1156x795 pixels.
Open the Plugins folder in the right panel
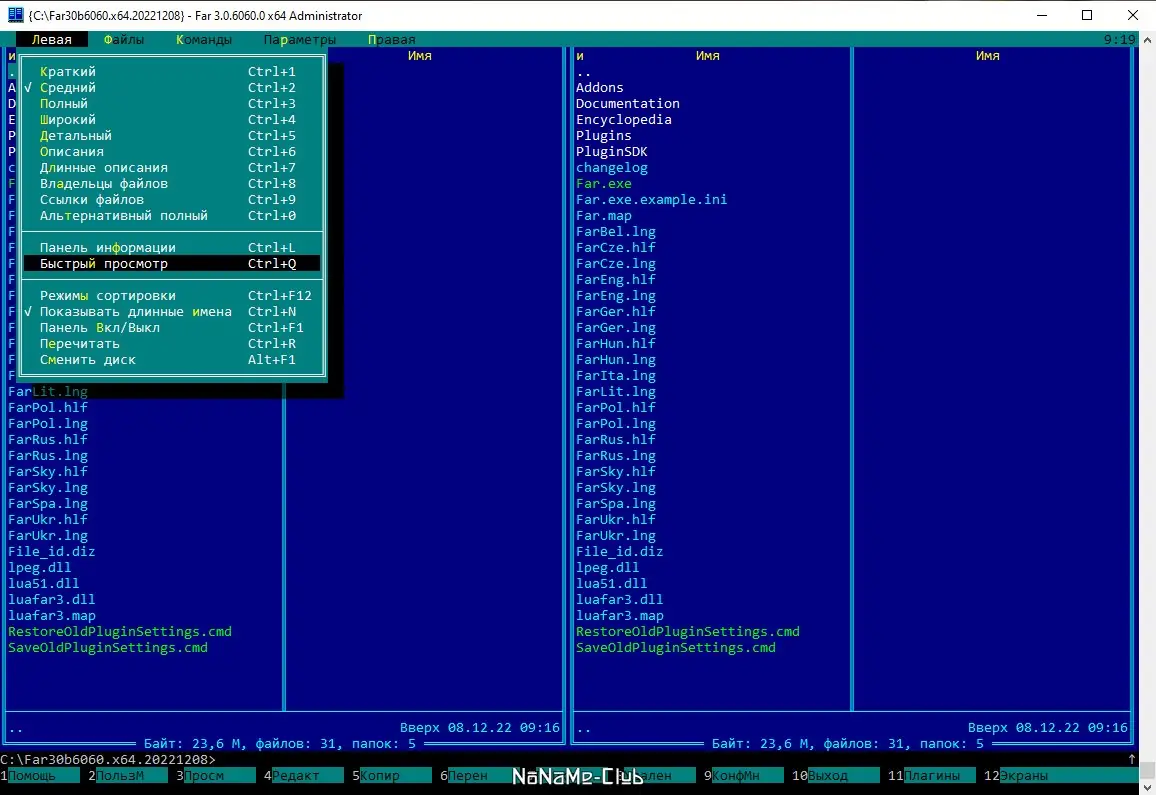[x=602, y=135]
